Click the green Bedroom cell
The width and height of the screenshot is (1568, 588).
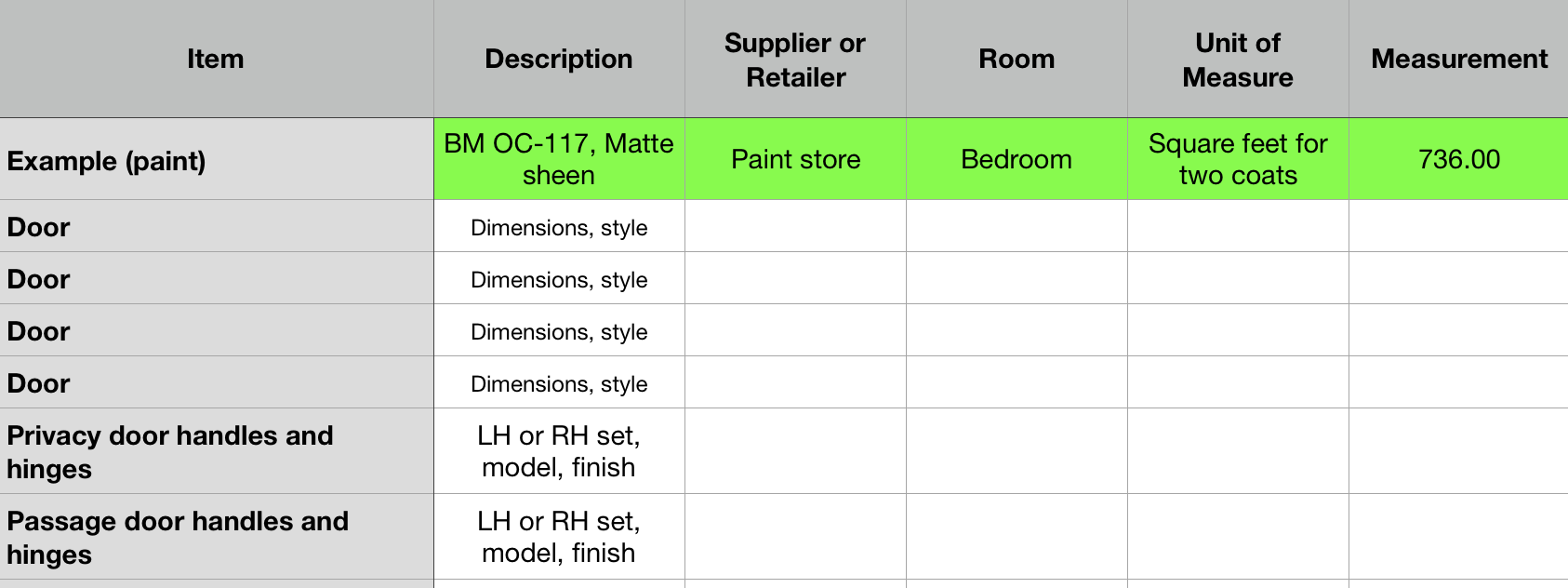[1017, 159]
